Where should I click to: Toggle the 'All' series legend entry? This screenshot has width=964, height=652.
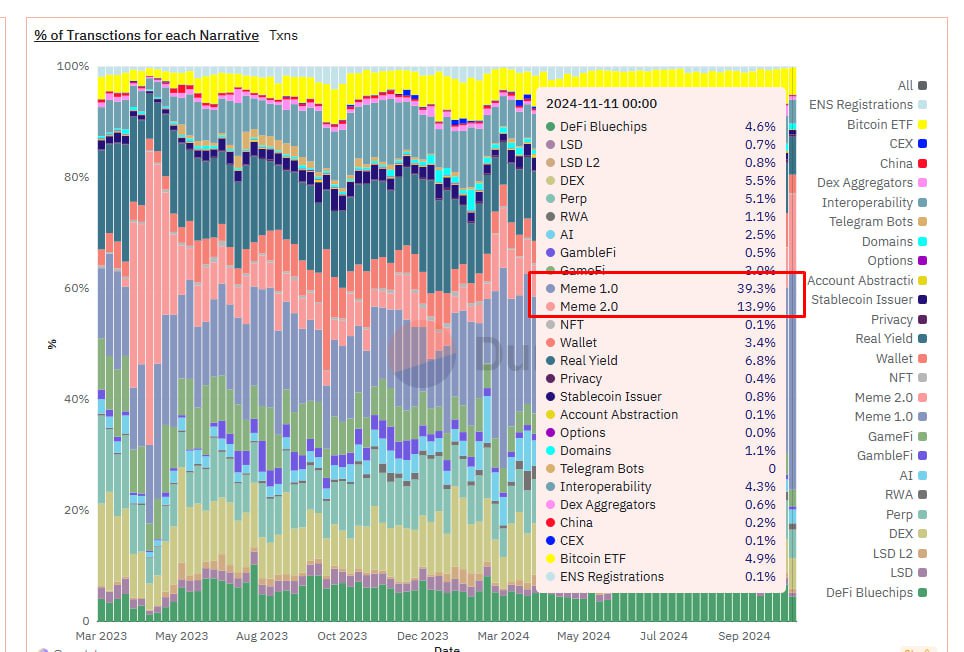pos(905,86)
